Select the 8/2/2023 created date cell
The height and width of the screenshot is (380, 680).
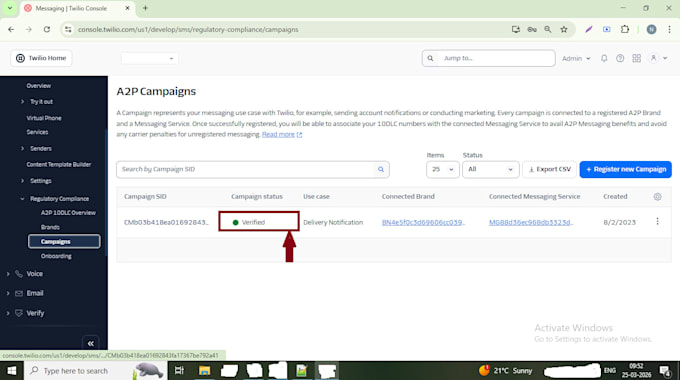click(x=619, y=222)
